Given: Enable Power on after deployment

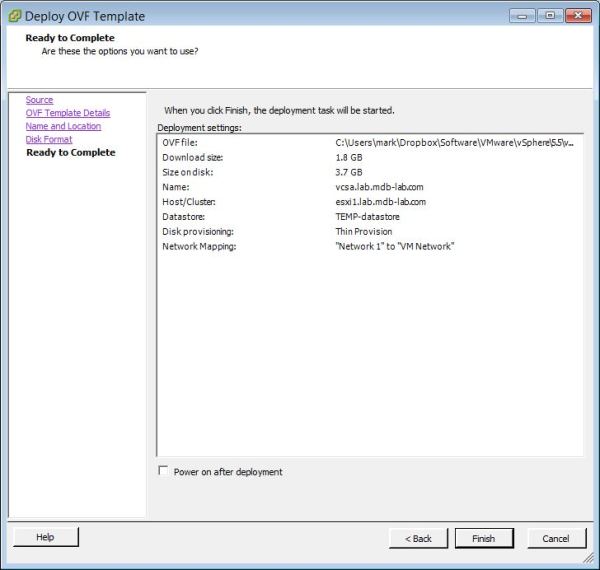Looking at the screenshot, I should [164, 472].
